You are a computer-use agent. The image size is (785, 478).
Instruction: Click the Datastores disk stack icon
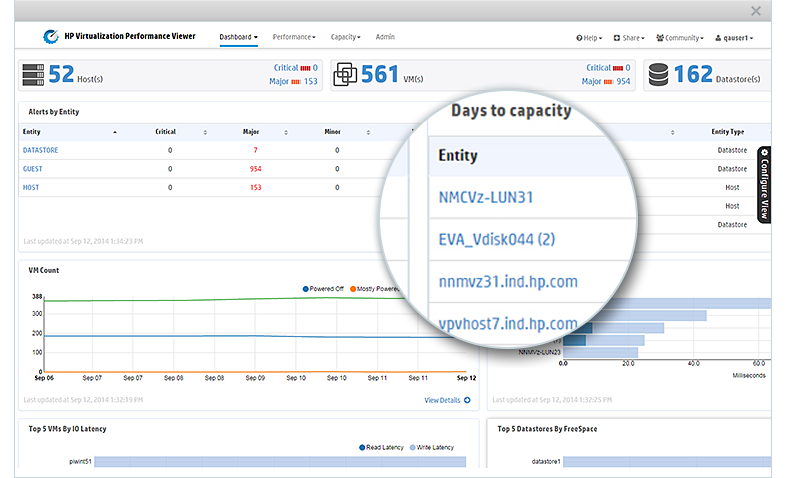pos(657,75)
